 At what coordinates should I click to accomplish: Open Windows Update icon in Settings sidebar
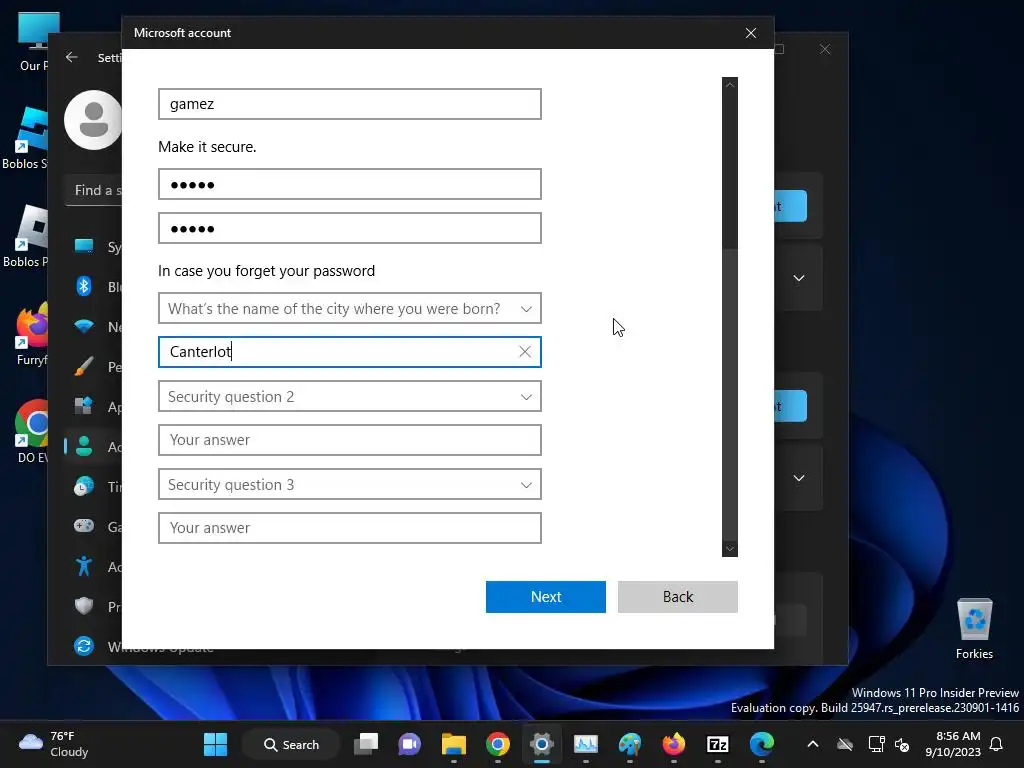[84, 646]
